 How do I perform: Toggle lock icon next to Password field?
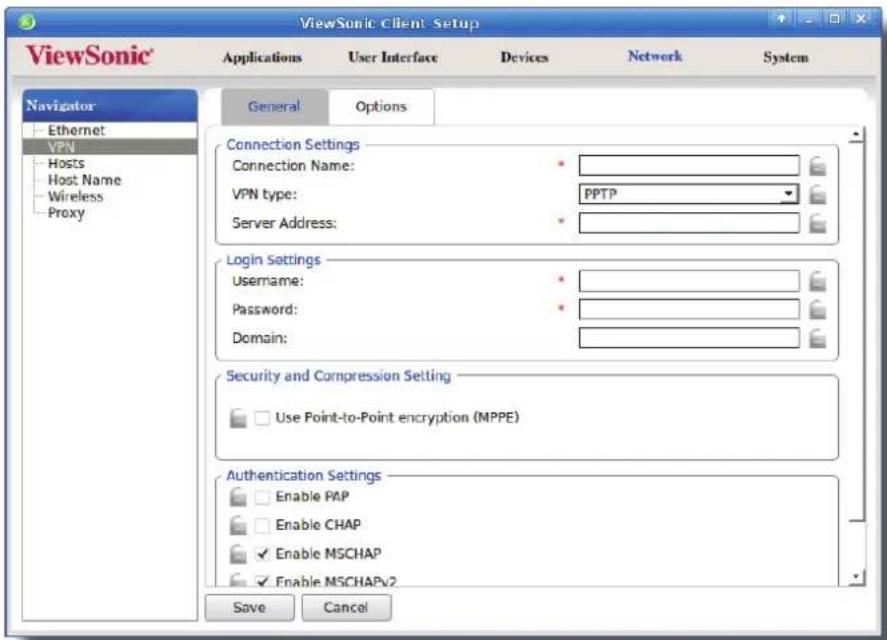pos(817,310)
